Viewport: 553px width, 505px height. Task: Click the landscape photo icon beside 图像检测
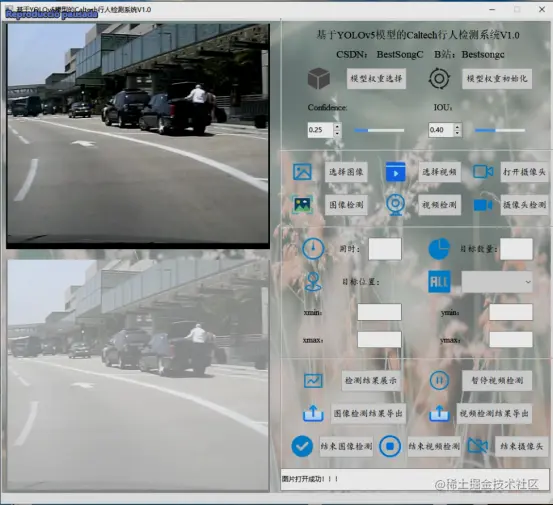click(x=302, y=205)
